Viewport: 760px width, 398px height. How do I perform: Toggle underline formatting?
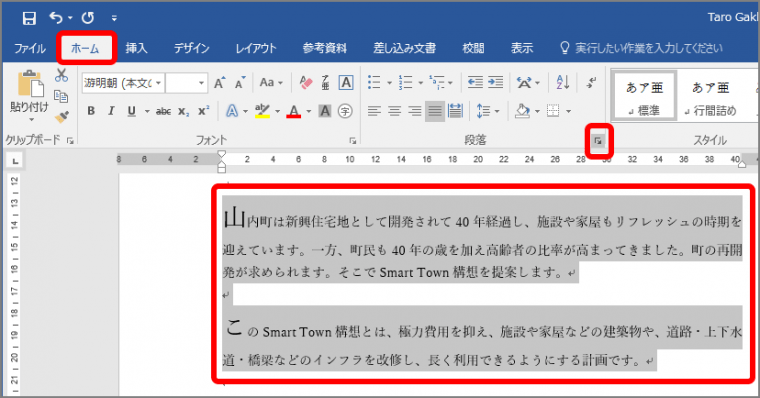click(x=131, y=111)
